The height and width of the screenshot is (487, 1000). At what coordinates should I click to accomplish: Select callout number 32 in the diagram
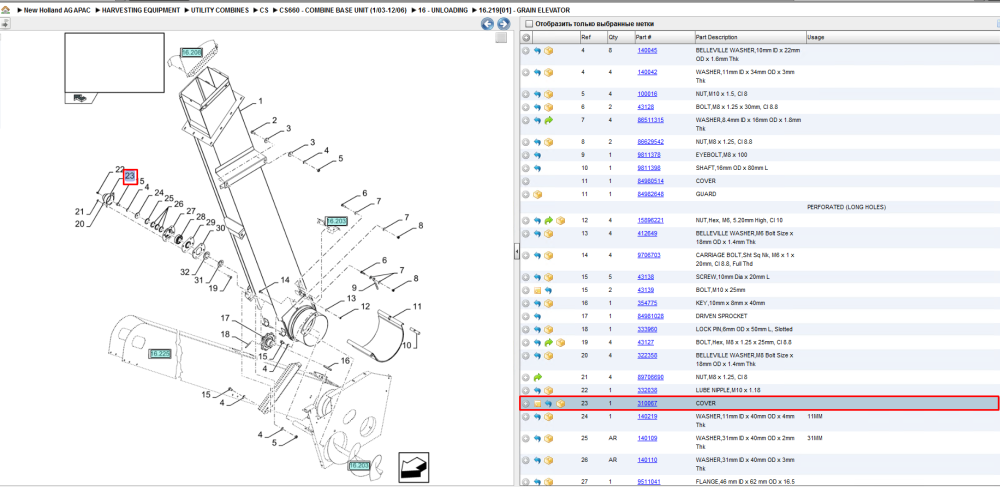184,272
